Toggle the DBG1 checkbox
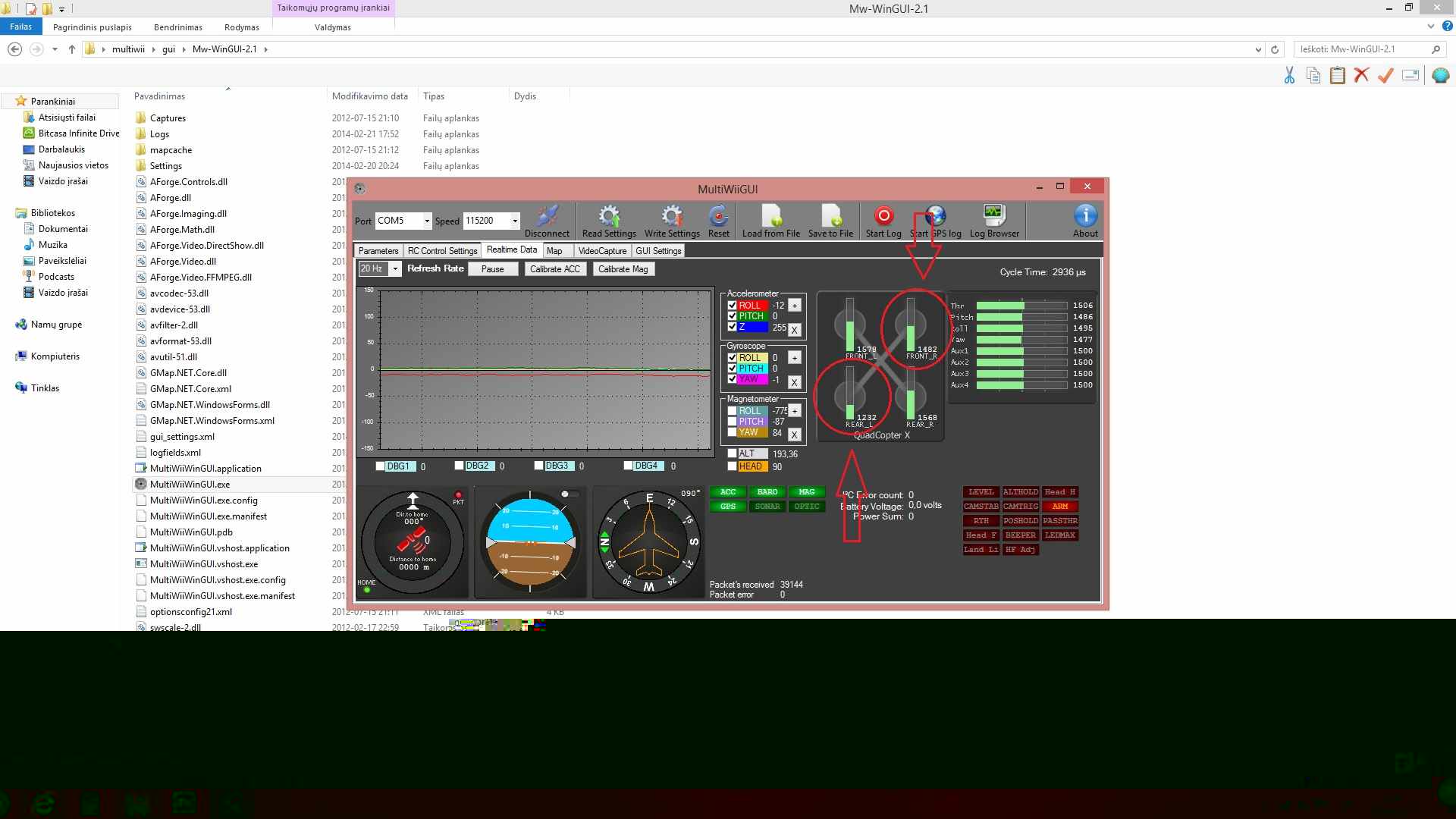The height and width of the screenshot is (819, 1456). coord(381,466)
